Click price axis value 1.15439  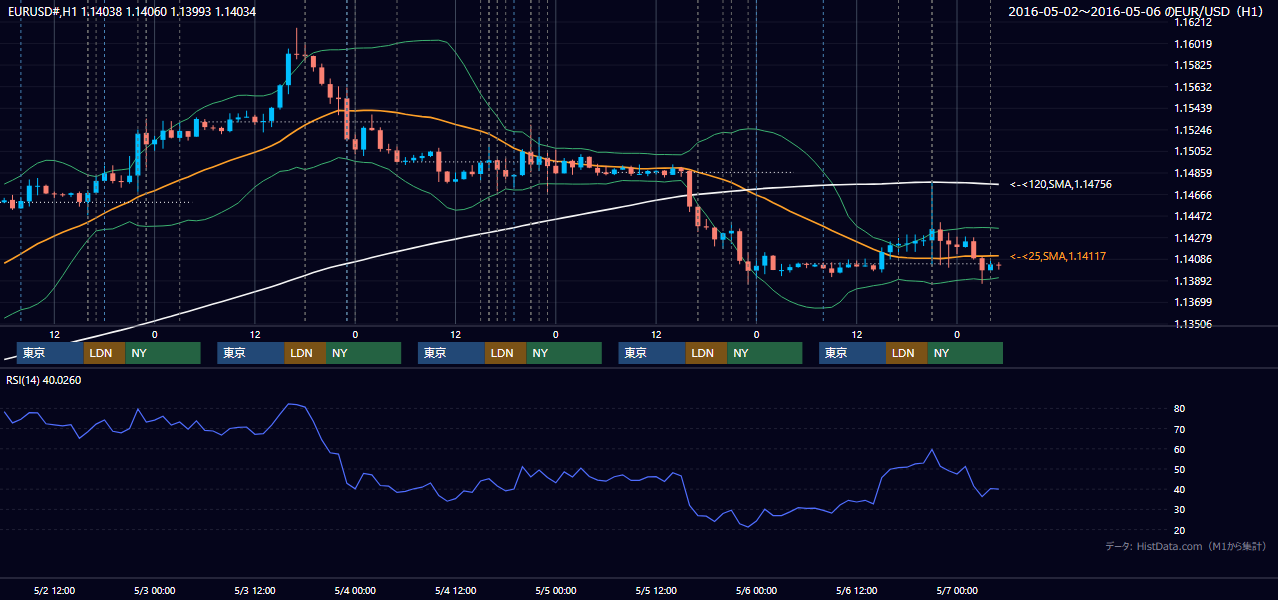coord(1193,108)
